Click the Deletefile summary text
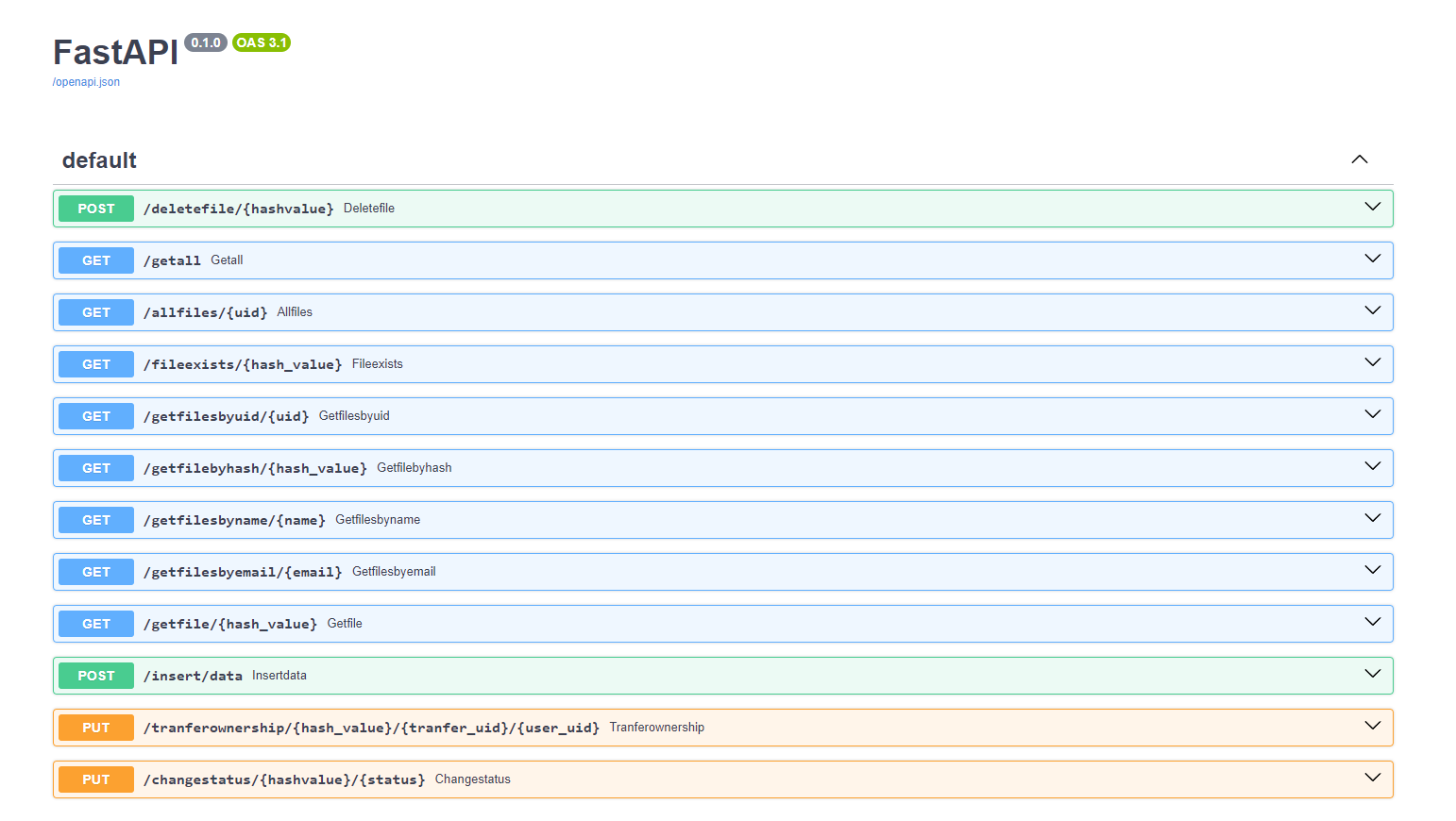Viewport: 1456px width, 821px height. click(369, 209)
